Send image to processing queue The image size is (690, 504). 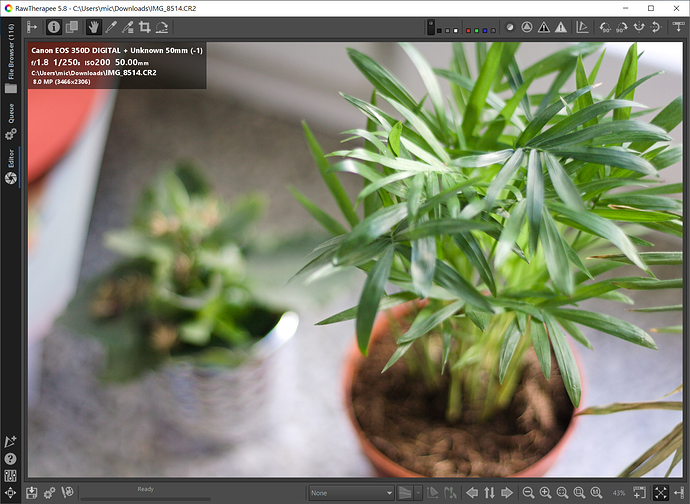pos(50,492)
